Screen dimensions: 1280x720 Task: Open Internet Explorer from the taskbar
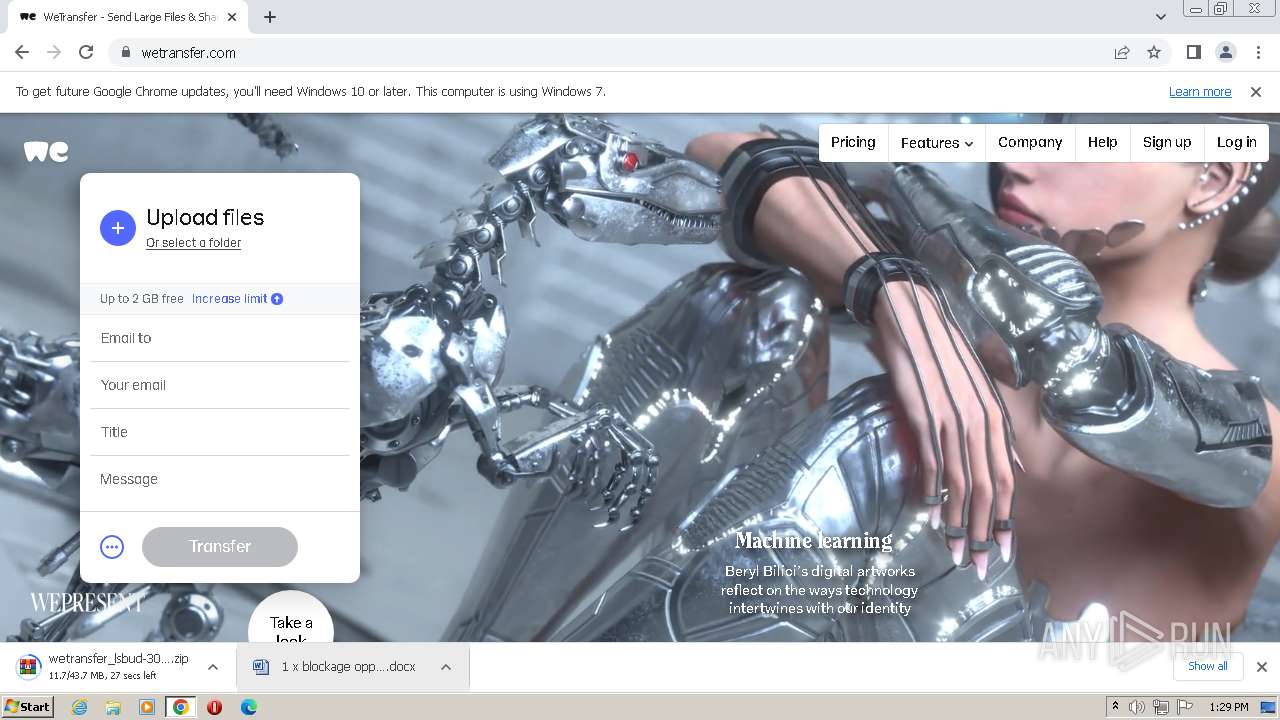coord(79,707)
